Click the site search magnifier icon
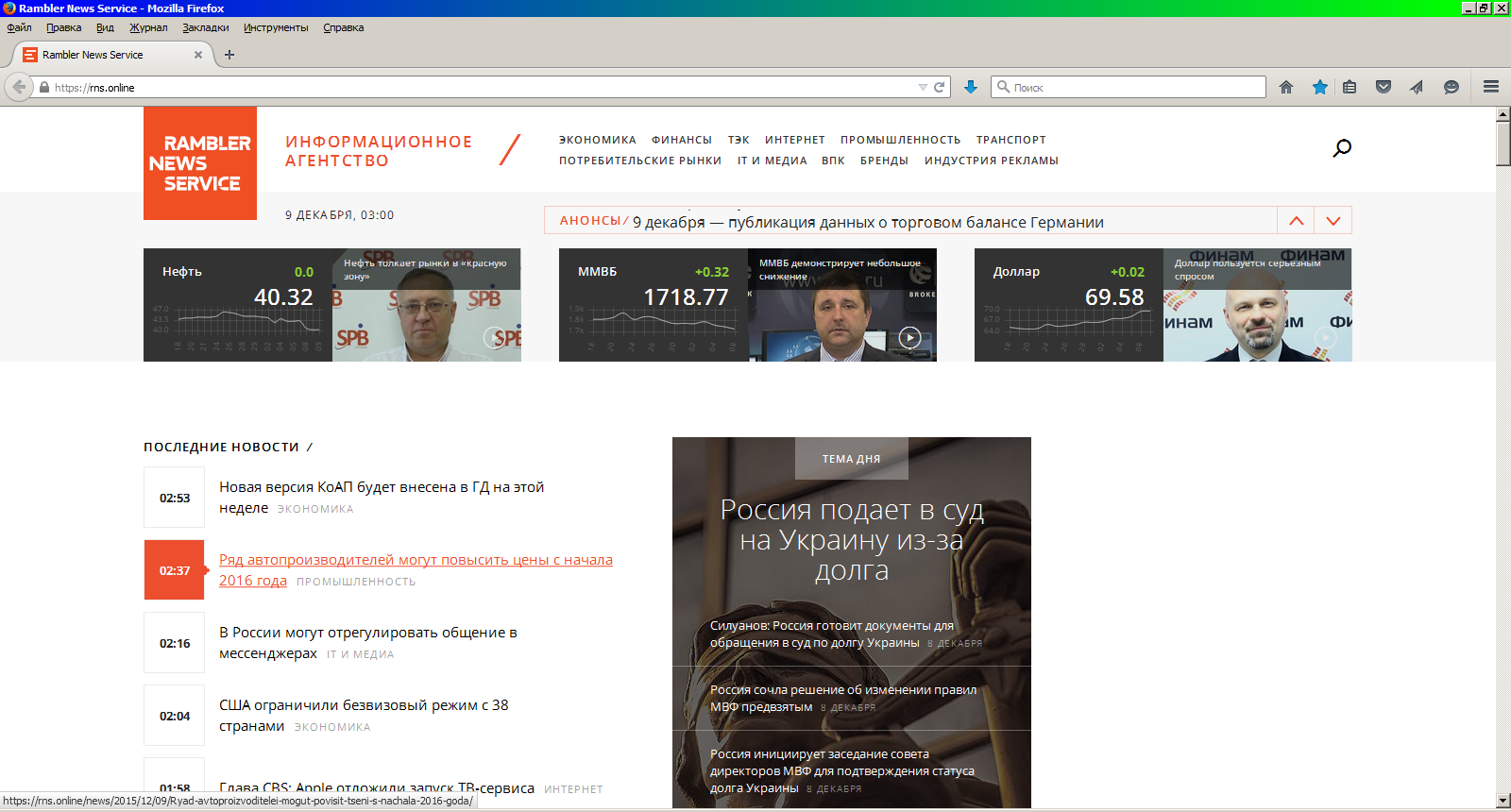Image resolution: width=1511 pixels, height=812 pixels. point(1341,148)
